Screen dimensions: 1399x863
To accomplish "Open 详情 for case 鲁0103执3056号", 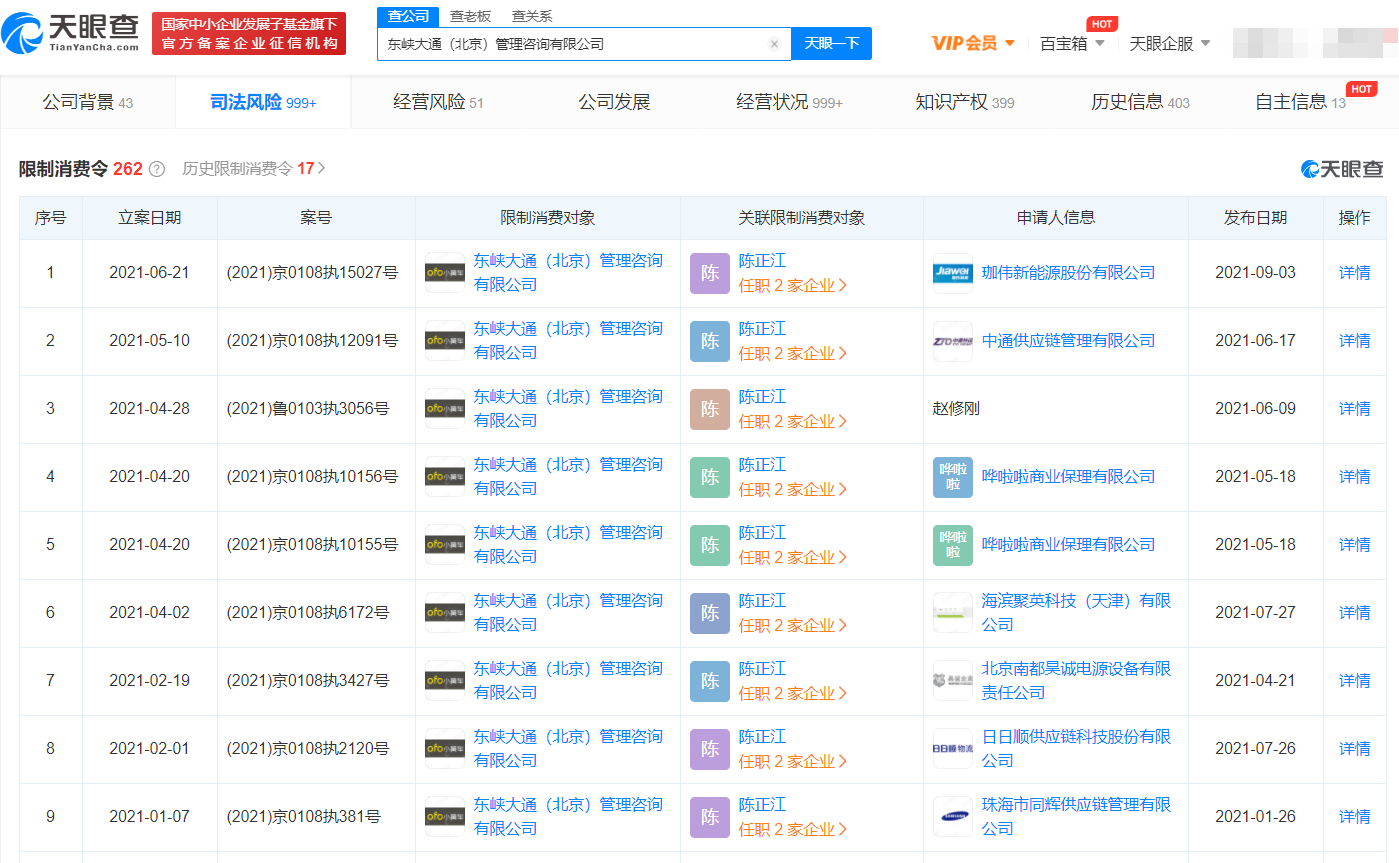I will [1354, 409].
